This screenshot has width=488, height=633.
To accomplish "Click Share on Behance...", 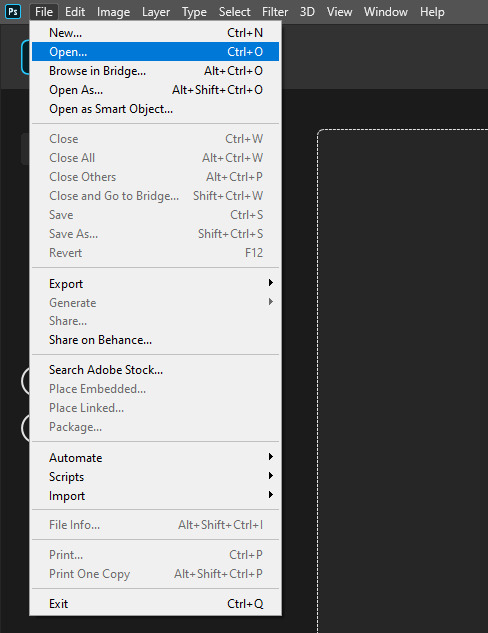I will [155, 340].
